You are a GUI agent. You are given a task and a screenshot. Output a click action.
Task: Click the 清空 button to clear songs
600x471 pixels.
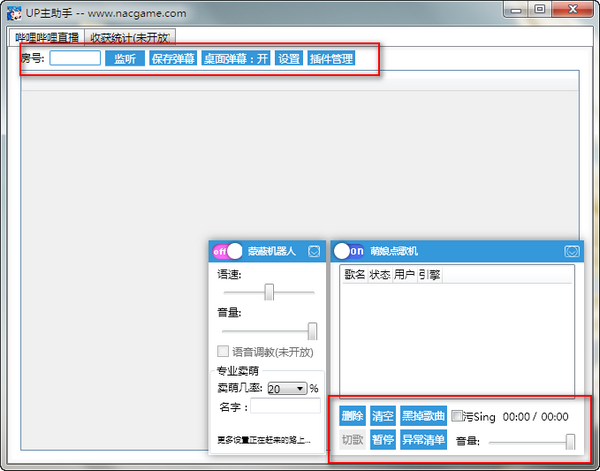(x=383, y=416)
